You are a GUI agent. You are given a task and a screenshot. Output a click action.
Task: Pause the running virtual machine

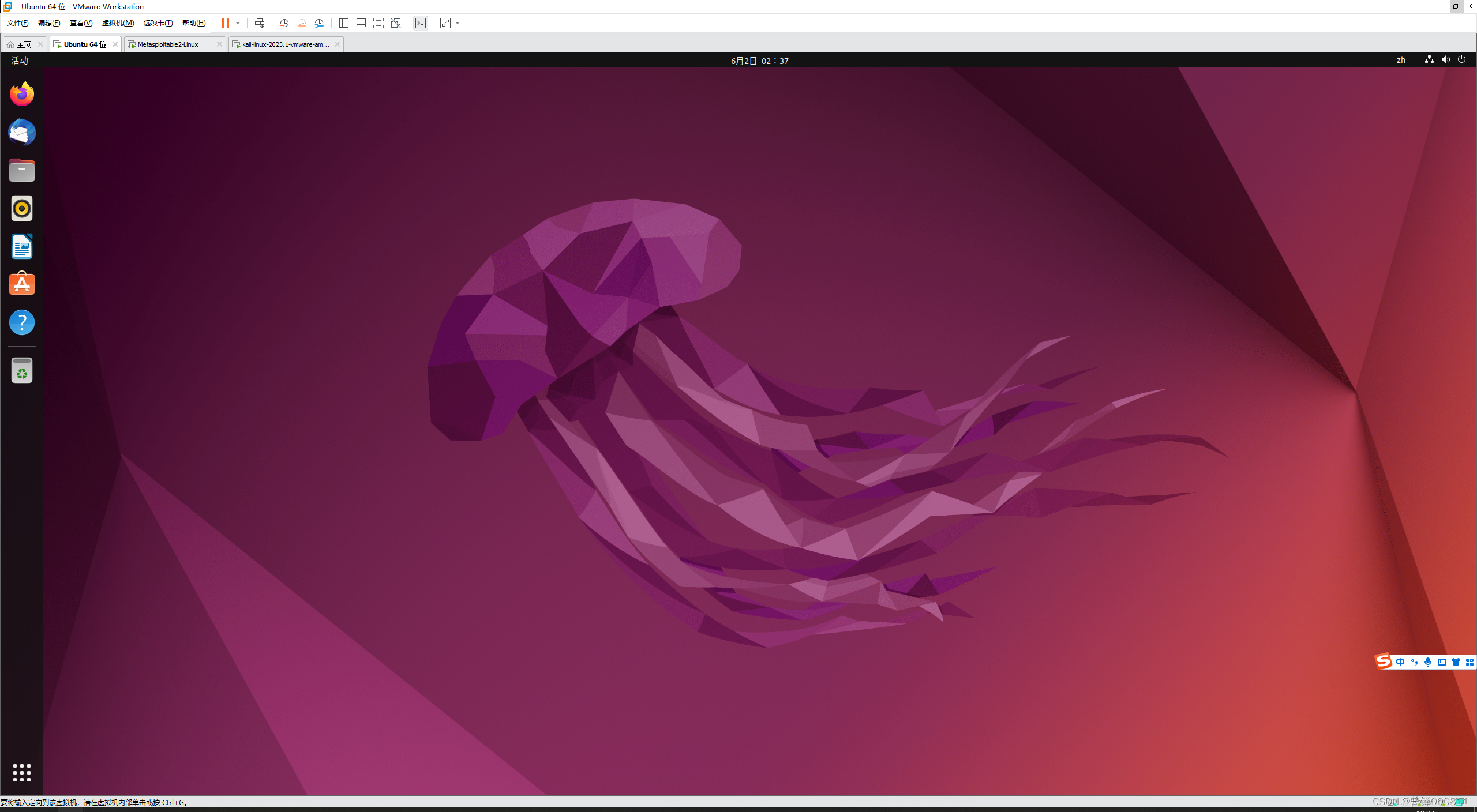(225, 23)
